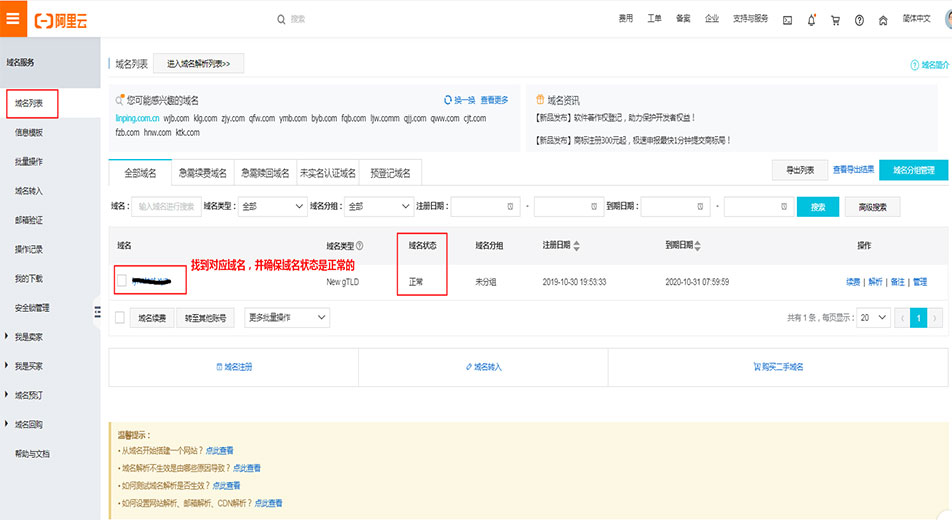Image resolution: width=952 pixels, height=520 pixels.
Task: Click the domain name search input field
Action: tap(164, 207)
